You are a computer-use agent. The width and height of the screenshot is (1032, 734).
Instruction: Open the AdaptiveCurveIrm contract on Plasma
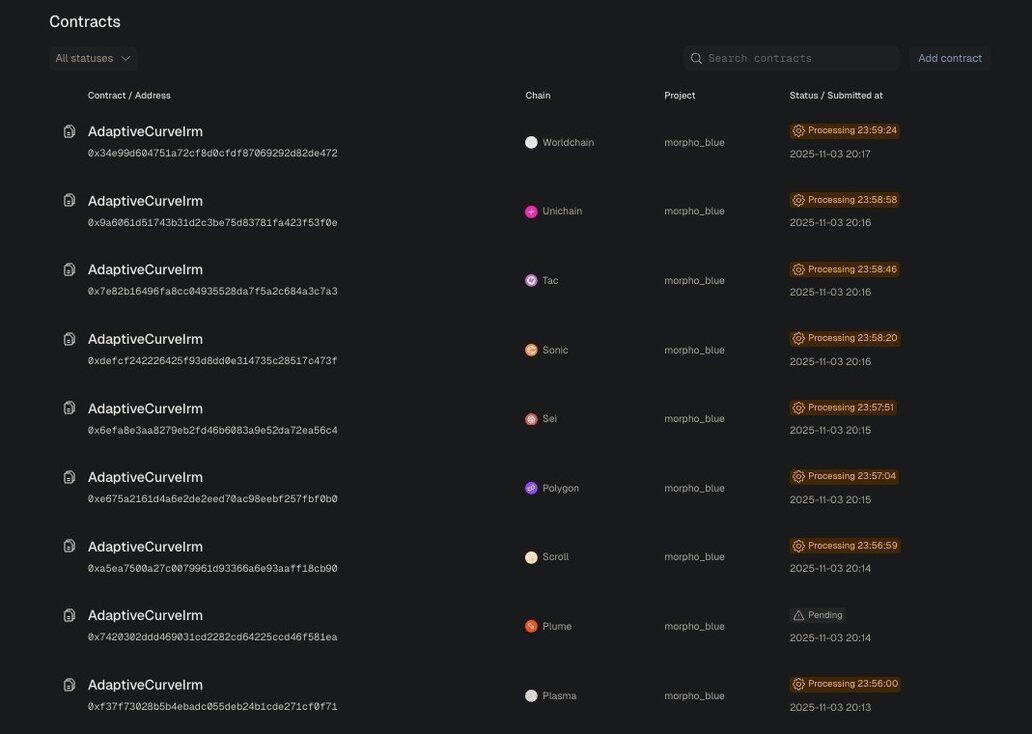(145, 685)
